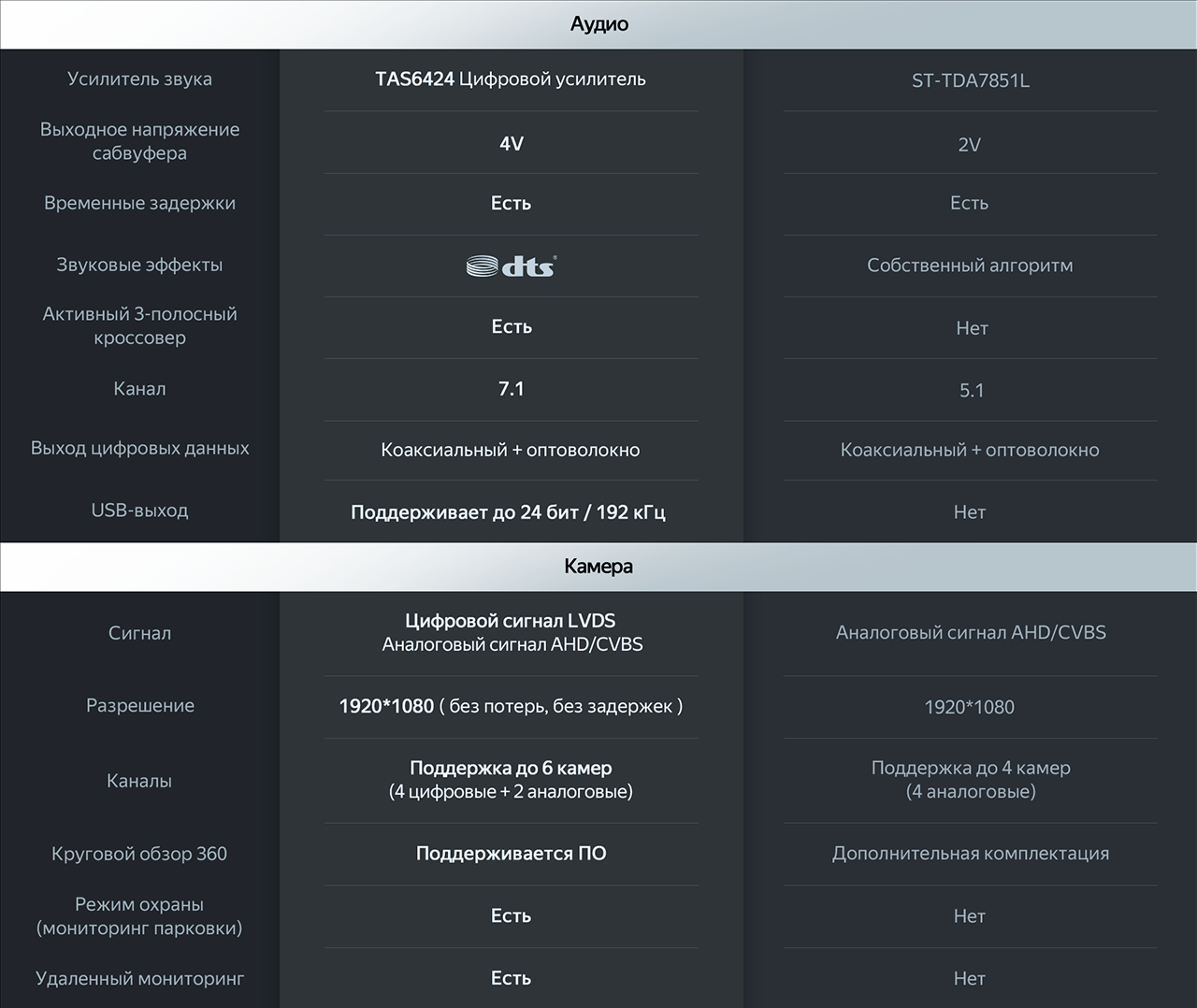Image resolution: width=1197 pixels, height=1008 pixels.
Task: Click Поддержка до 6 камер text
Action: (511, 768)
